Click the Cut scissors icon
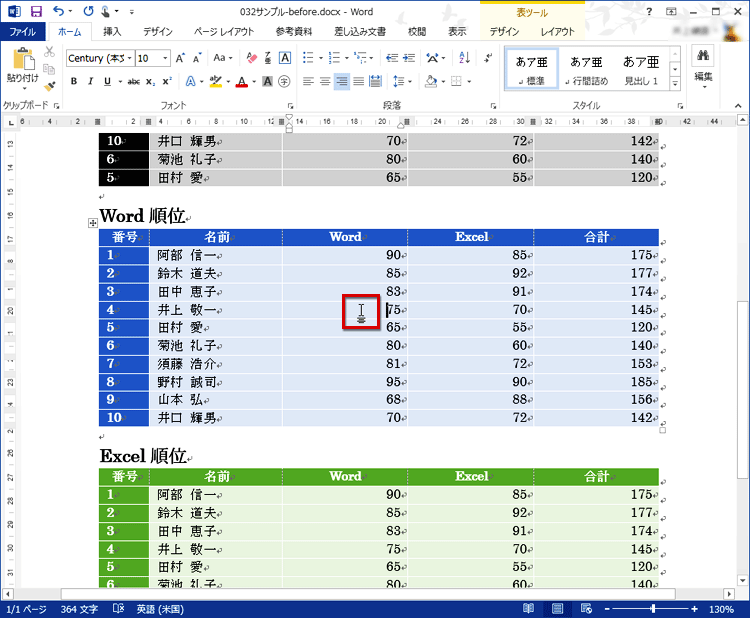Image resolution: width=750 pixels, height=618 pixels. tap(49, 51)
